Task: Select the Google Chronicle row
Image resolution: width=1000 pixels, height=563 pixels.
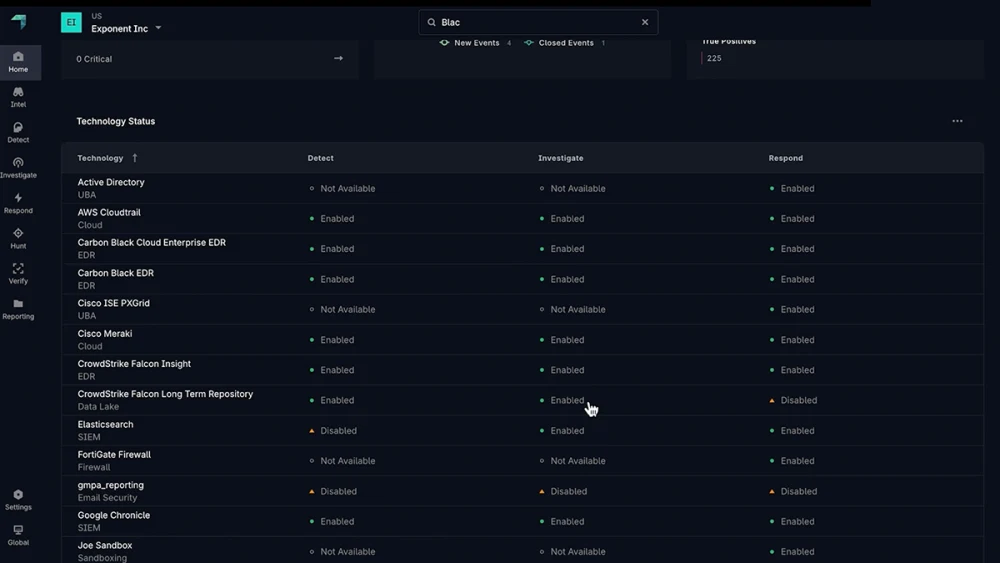Action: click(522, 522)
